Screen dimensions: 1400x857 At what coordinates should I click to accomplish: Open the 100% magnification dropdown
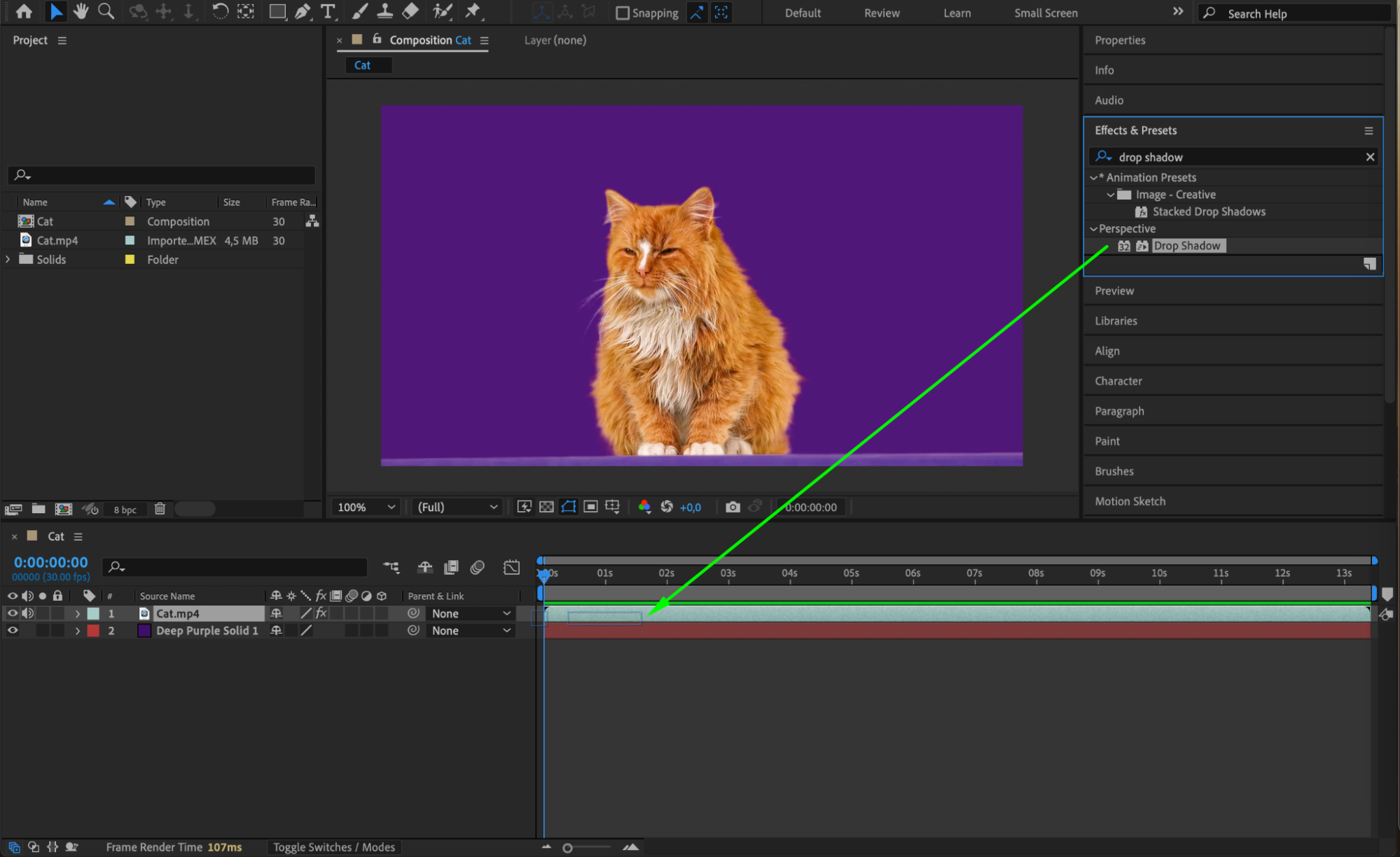coord(366,507)
